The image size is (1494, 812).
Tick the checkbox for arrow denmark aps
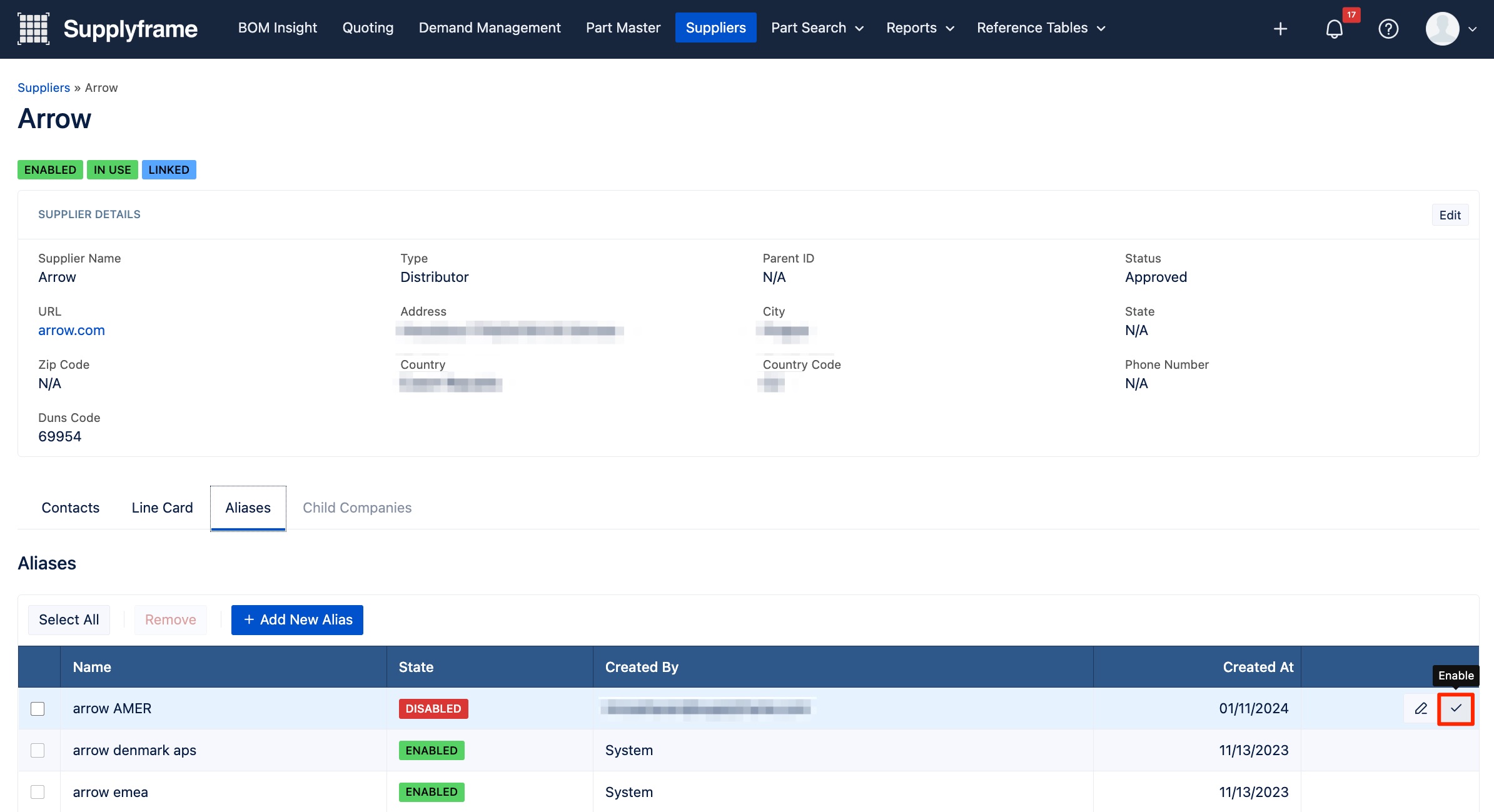point(38,750)
